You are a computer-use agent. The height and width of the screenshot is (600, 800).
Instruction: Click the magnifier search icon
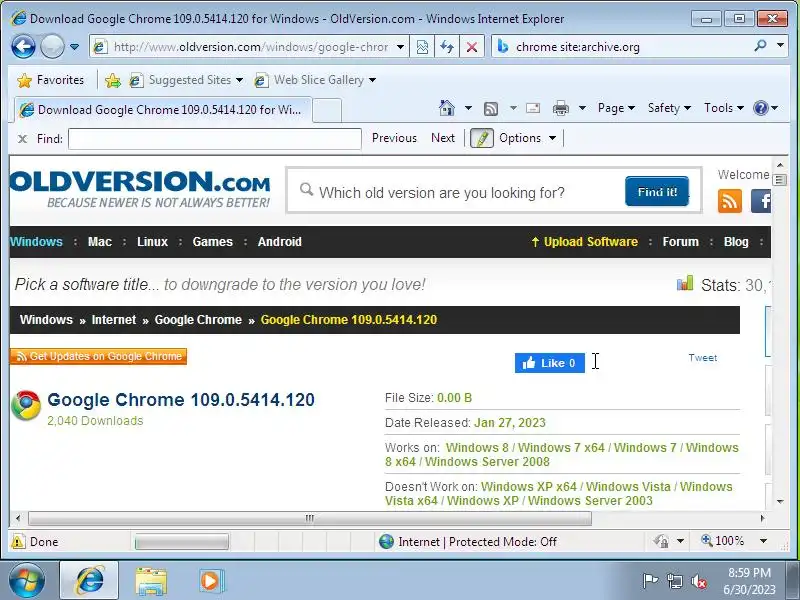760,46
